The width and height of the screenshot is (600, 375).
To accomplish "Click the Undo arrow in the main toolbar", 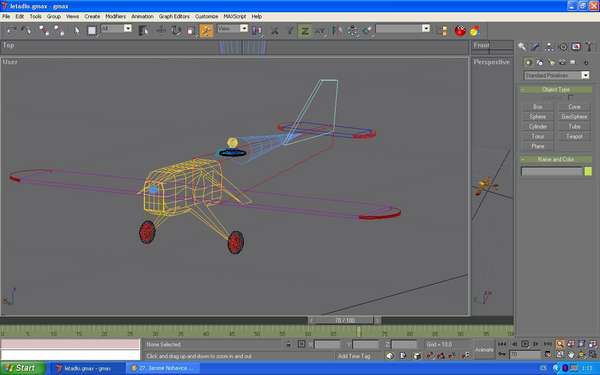I will pyautogui.click(x=12, y=30).
